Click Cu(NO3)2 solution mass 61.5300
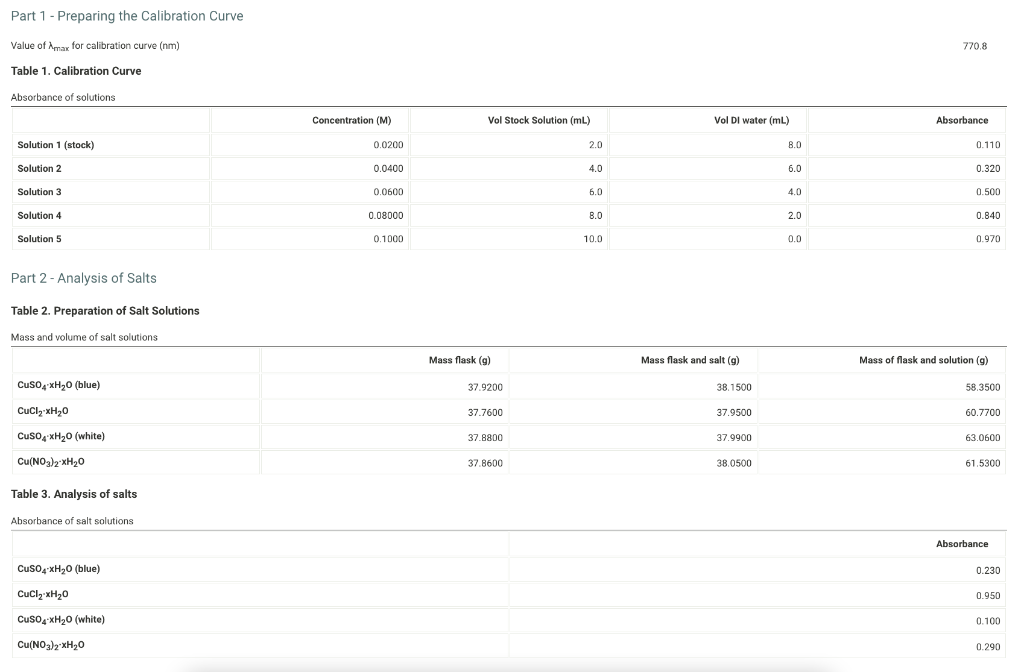 click(x=983, y=463)
